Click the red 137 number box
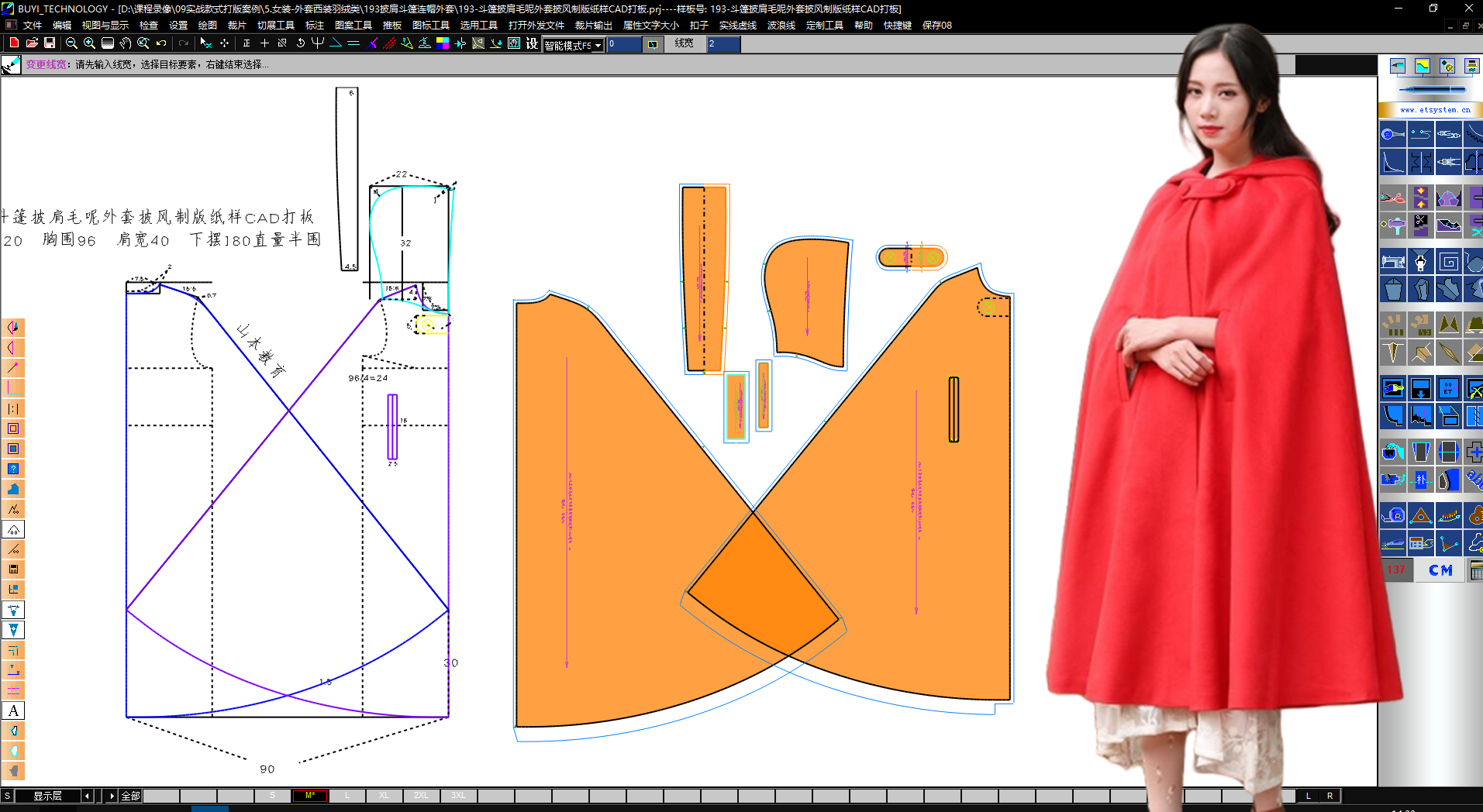 1396,570
